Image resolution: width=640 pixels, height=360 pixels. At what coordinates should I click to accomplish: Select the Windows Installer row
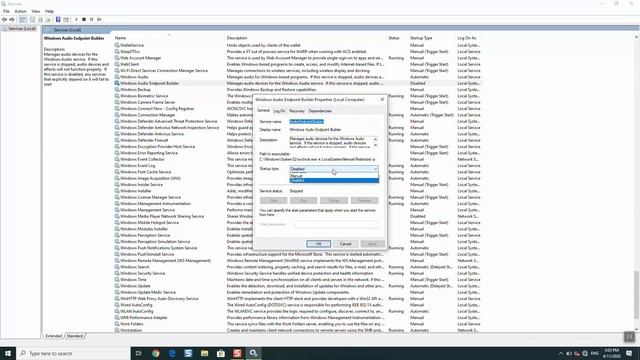[x=298, y=191]
